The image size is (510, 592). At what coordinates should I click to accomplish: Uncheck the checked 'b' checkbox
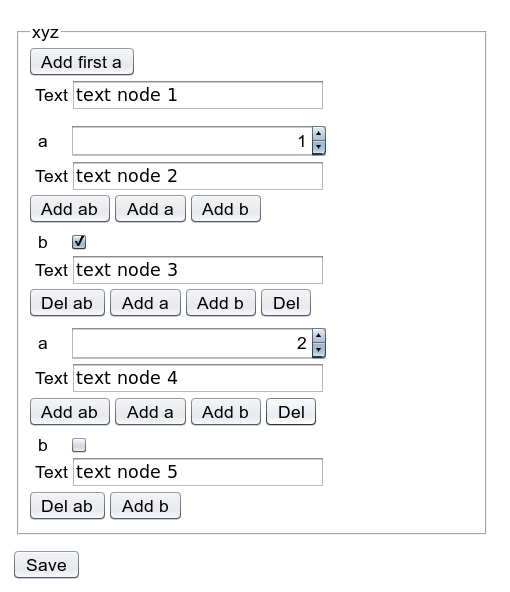[x=79, y=242]
